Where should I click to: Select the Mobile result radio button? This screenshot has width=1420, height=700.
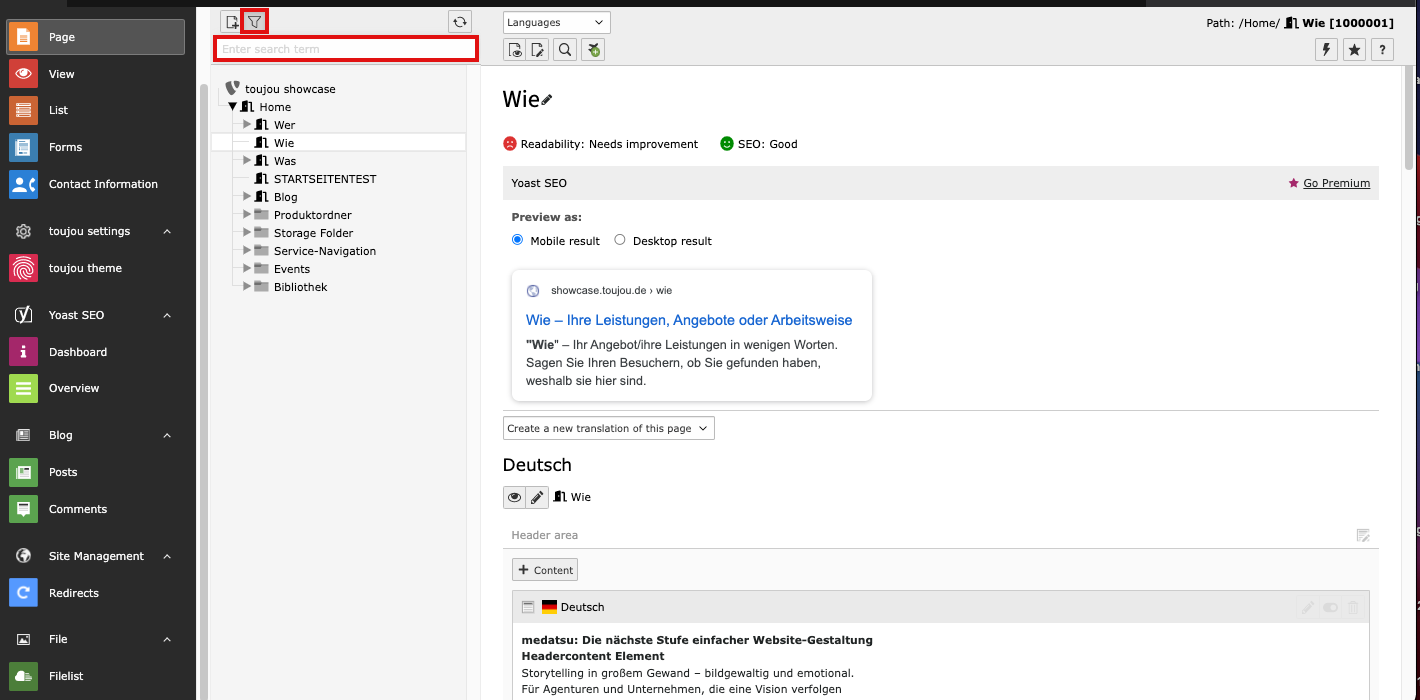(517, 240)
